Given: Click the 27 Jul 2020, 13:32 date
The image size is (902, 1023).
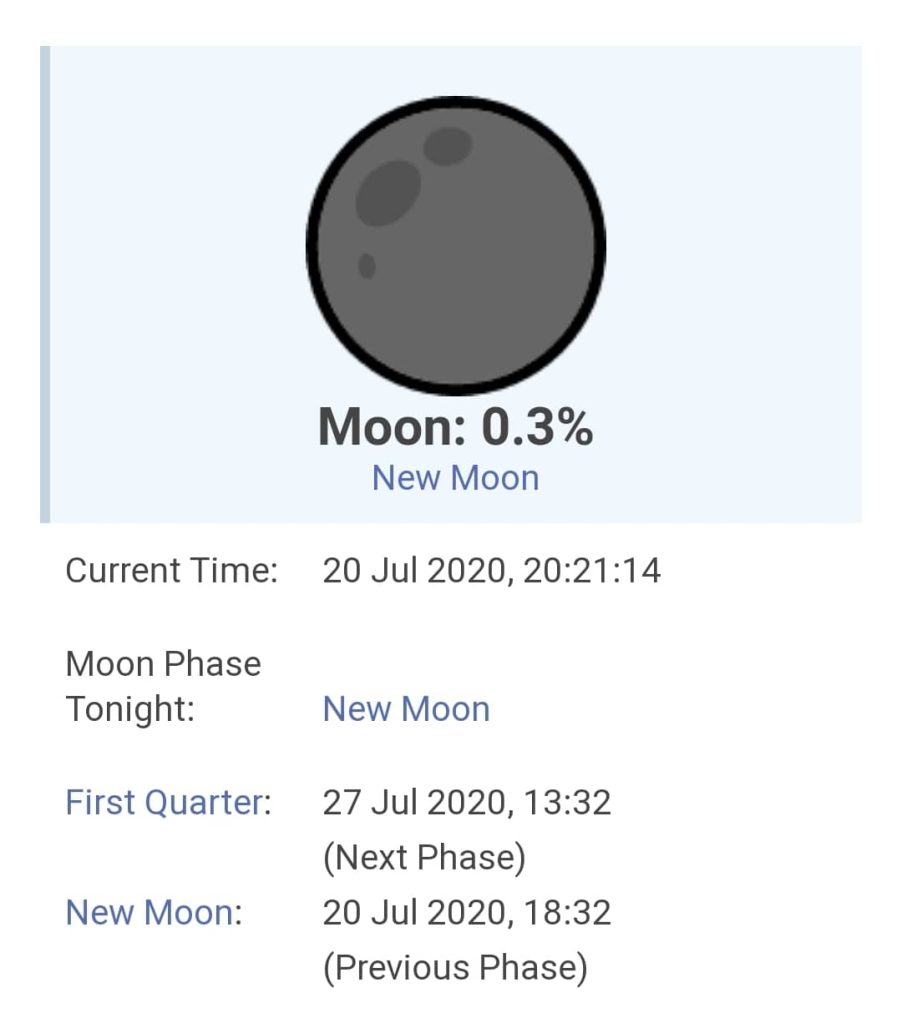Looking at the screenshot, I should pos(466,802).
